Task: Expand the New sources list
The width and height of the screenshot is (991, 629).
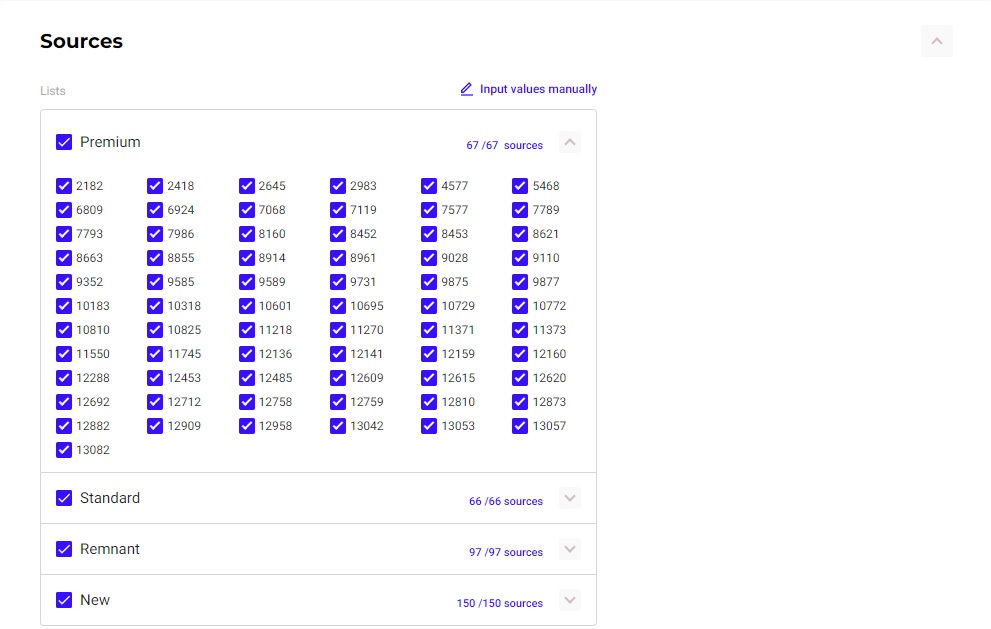Action: [570, 600]
